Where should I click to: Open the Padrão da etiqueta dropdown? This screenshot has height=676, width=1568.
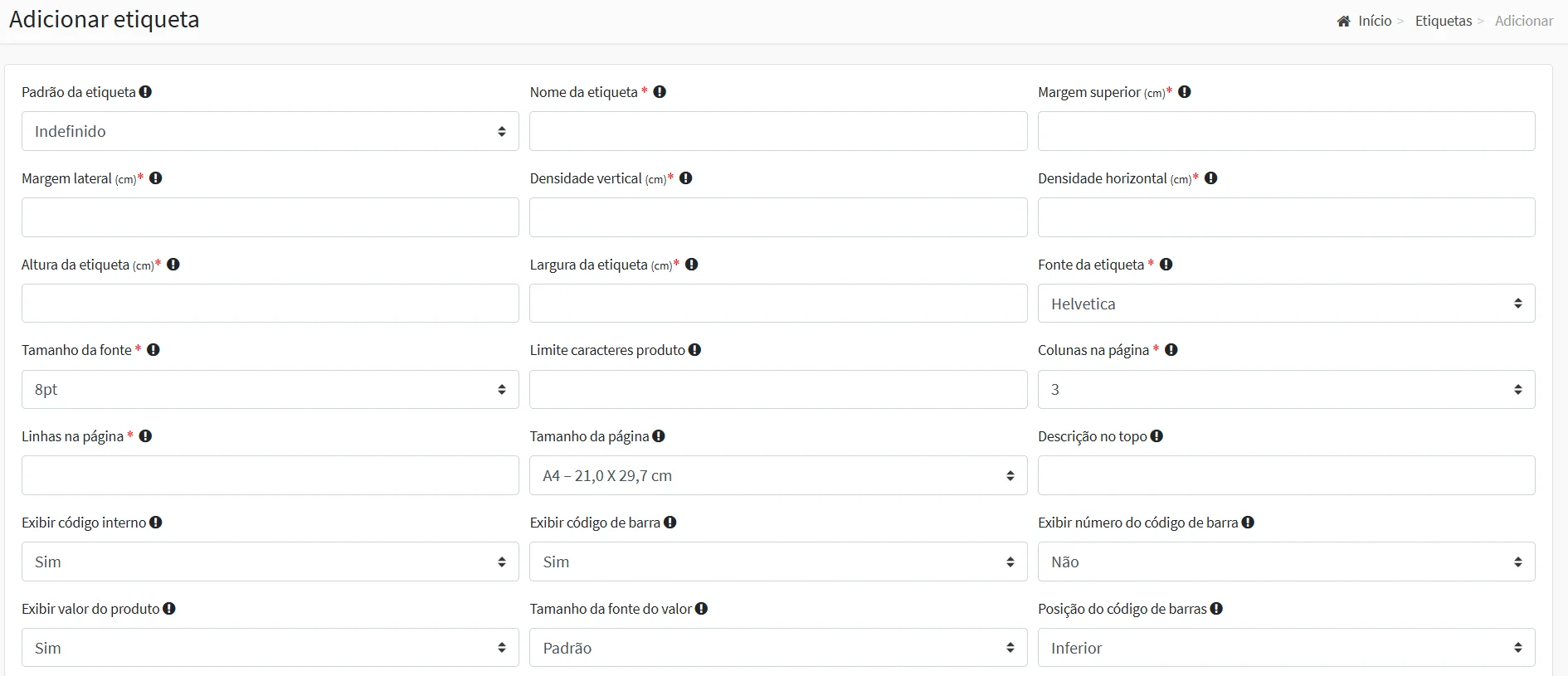click(x=270, y=131)
